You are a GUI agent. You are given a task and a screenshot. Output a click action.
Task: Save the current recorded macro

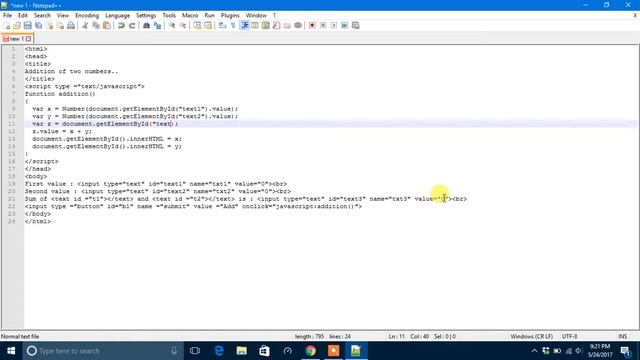(x=356, y=25)
